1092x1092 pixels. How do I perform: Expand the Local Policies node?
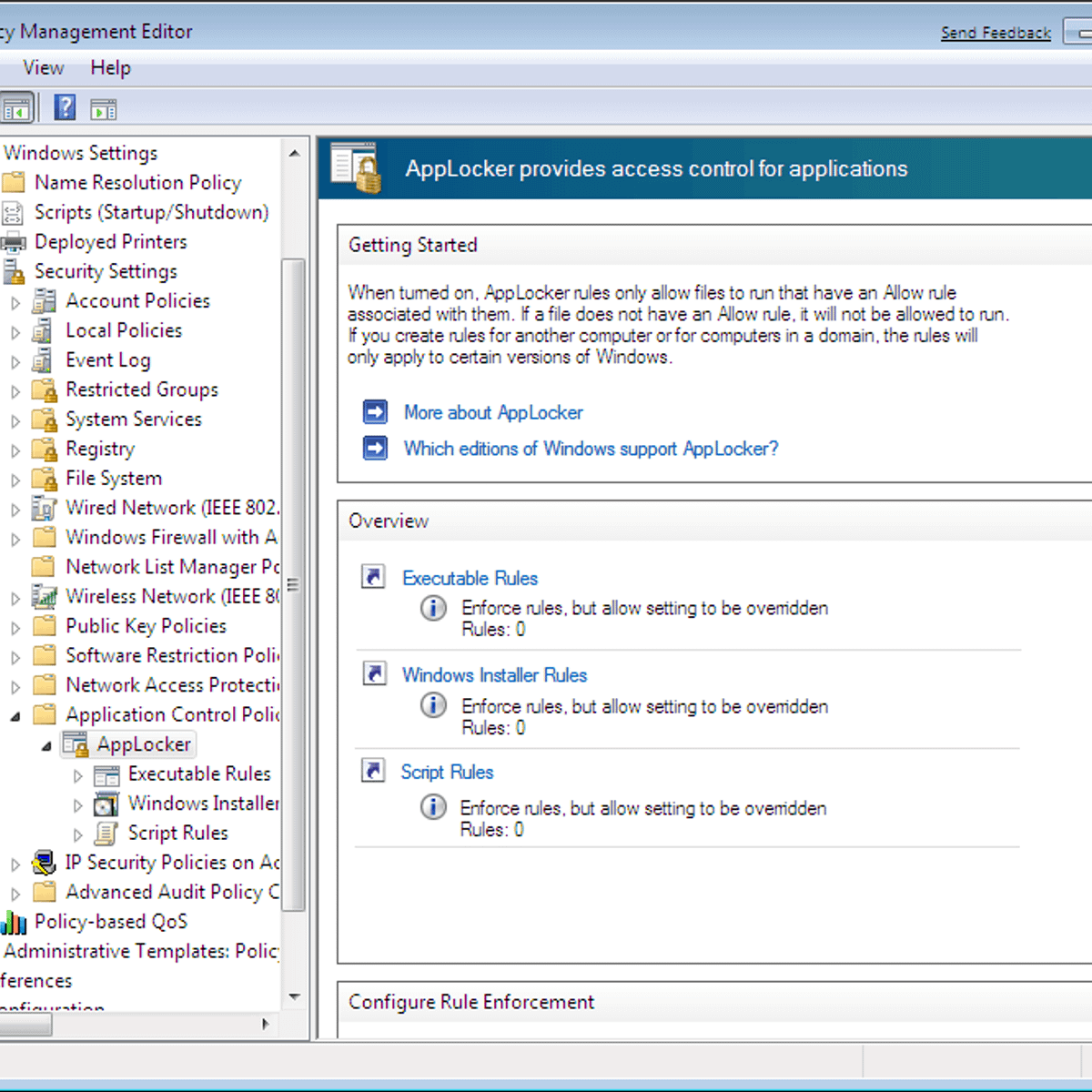pos(15,333)
